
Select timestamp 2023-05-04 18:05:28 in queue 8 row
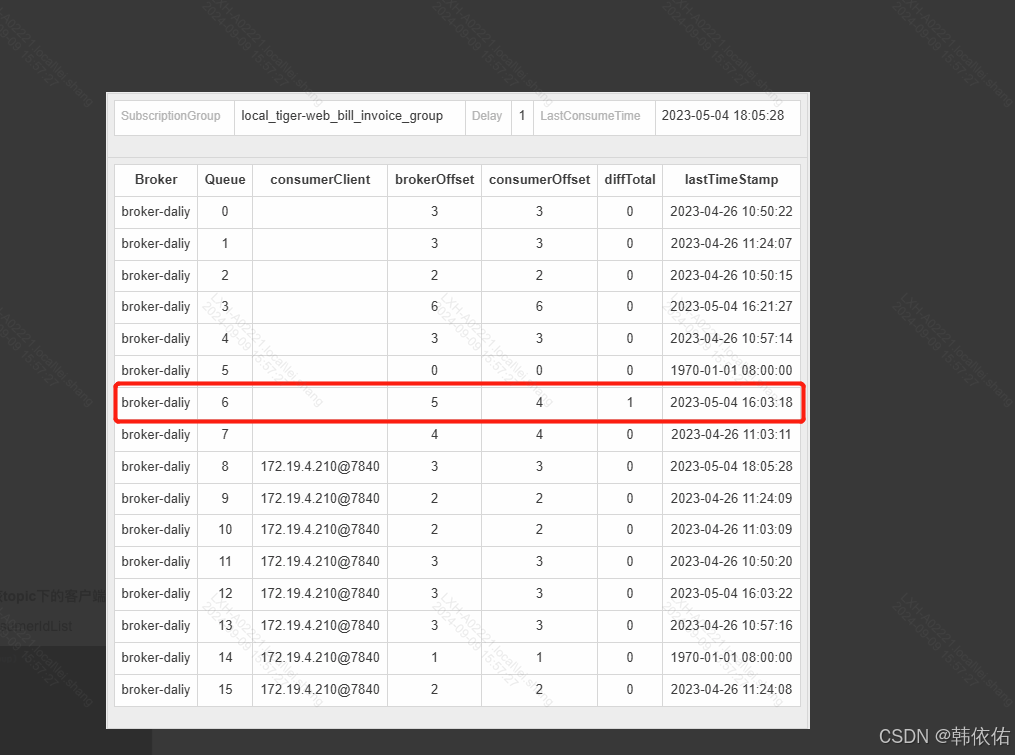pyautogui.click(x=731, y=466)
